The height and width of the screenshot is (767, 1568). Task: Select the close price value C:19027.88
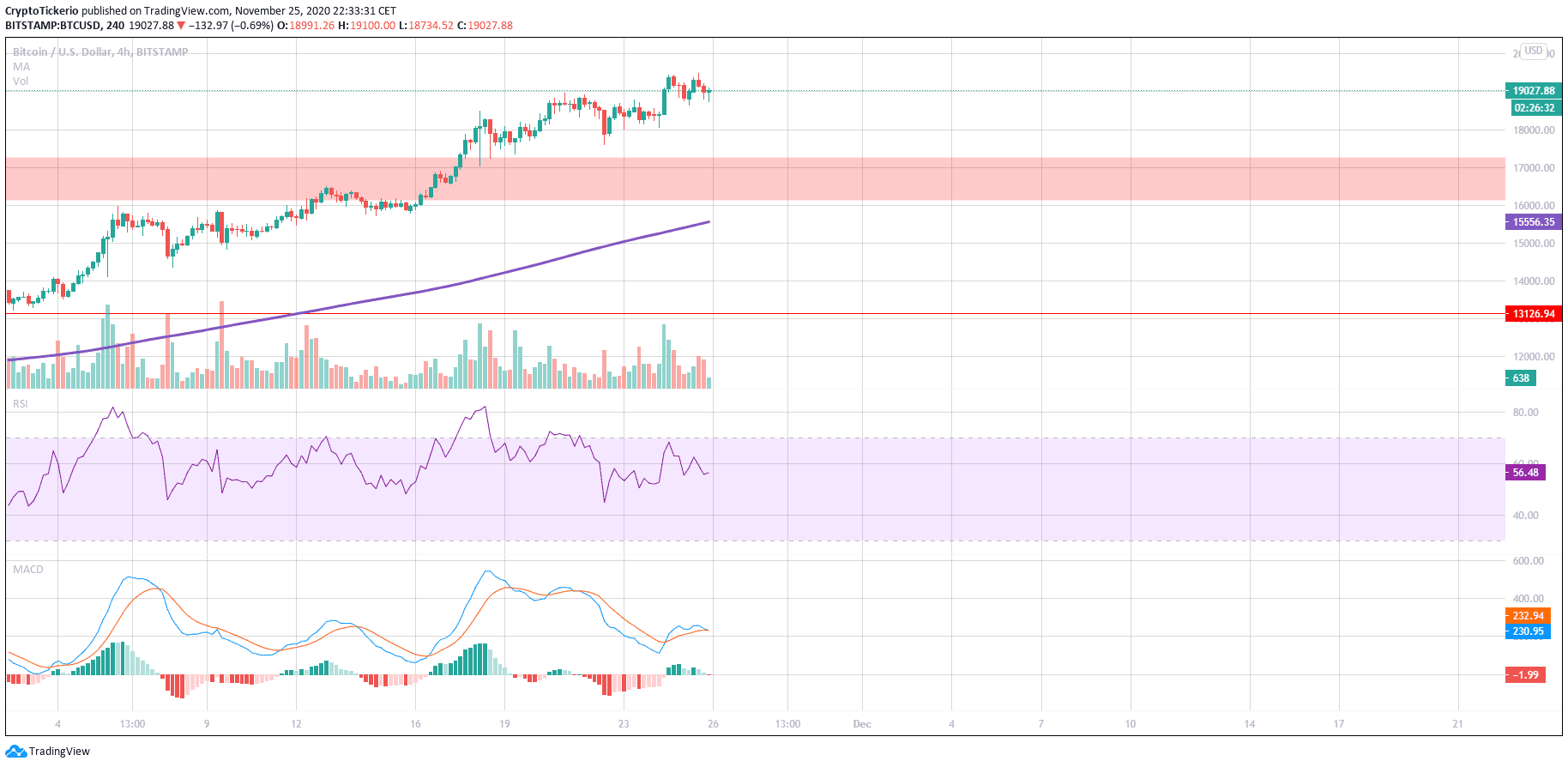[485, 26]
